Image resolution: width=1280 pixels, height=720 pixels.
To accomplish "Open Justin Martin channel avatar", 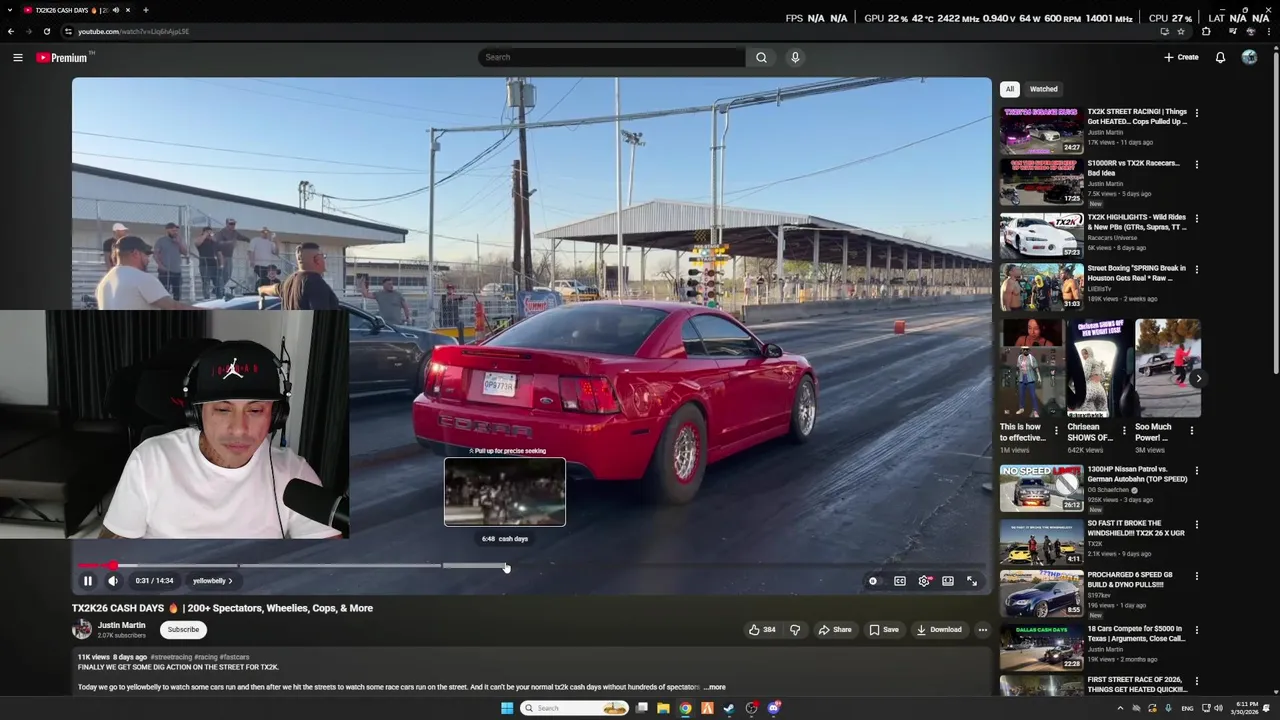I will (82, 629).
